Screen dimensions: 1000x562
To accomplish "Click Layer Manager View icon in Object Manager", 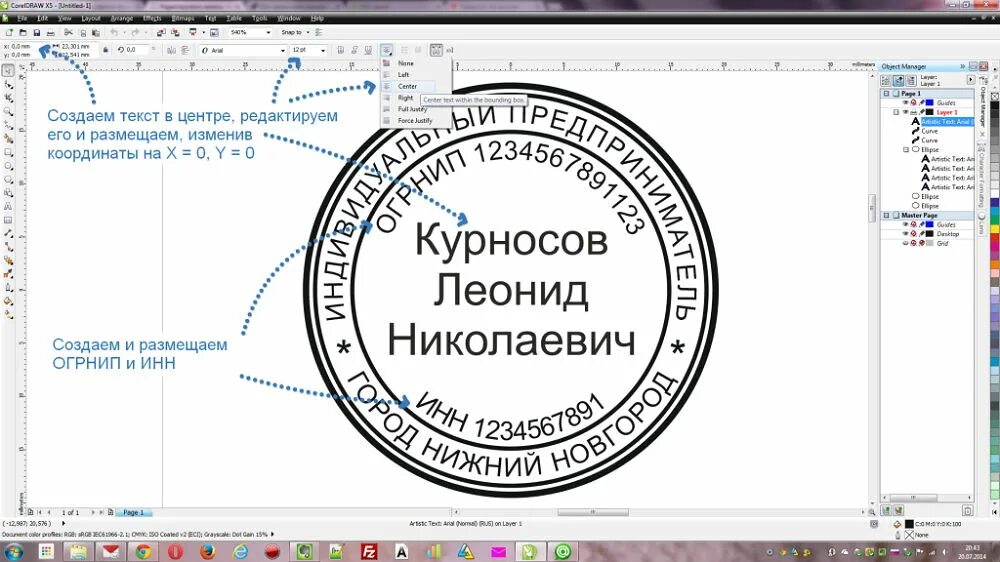I will click(911, 80).
